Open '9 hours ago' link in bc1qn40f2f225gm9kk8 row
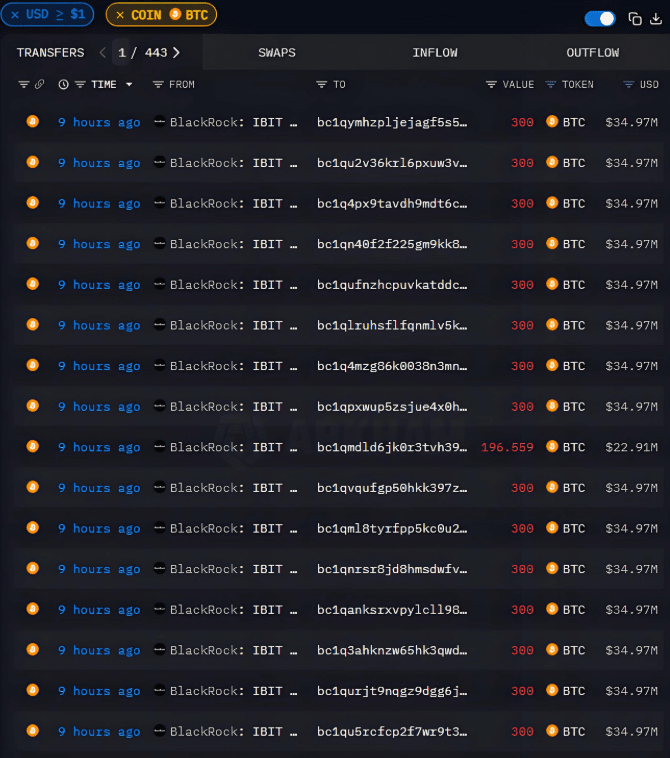Viewport: 670px width, 758px height. point(99,244)
